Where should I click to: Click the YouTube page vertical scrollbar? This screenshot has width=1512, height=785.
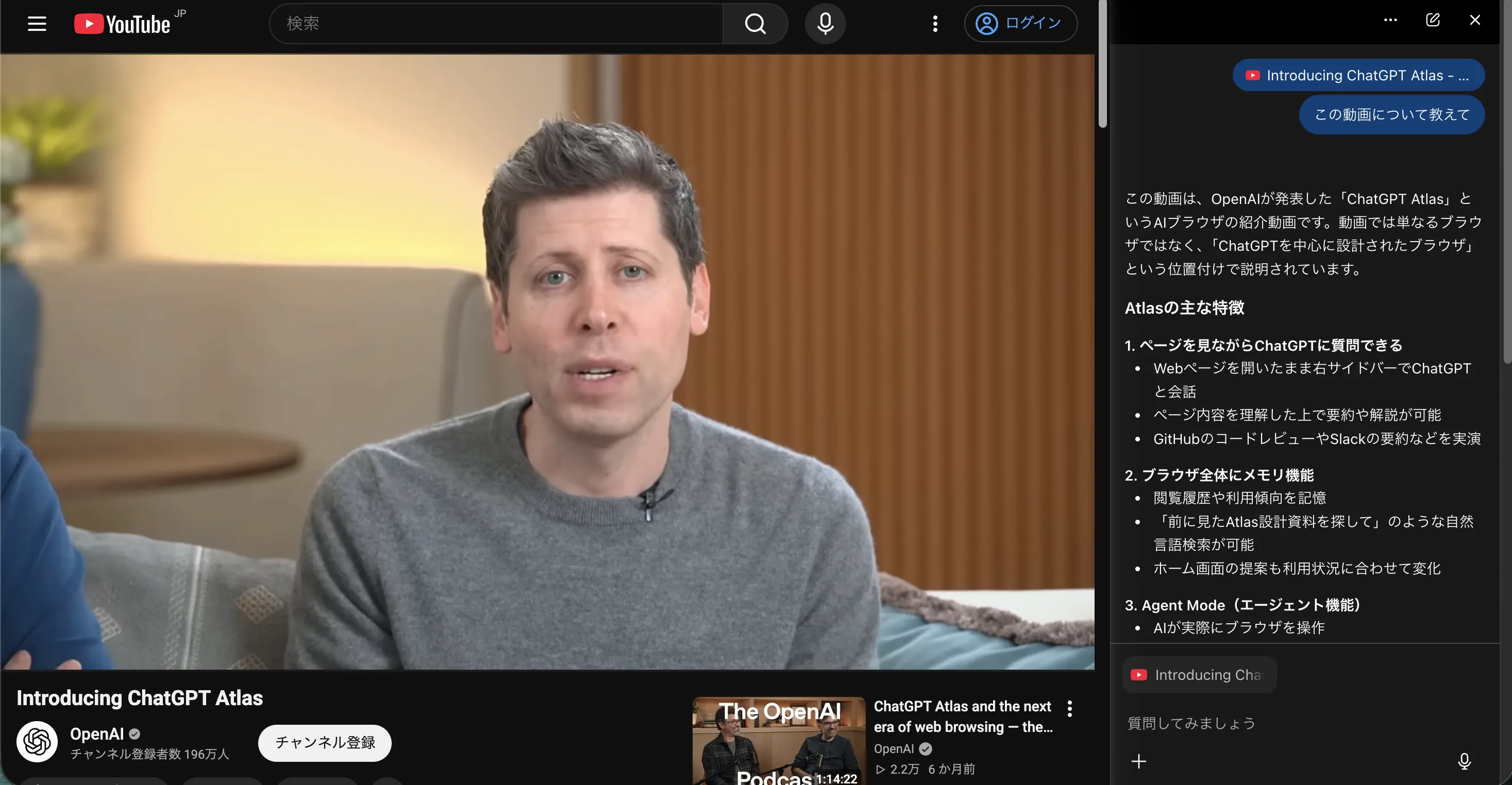click(1102, 63)
